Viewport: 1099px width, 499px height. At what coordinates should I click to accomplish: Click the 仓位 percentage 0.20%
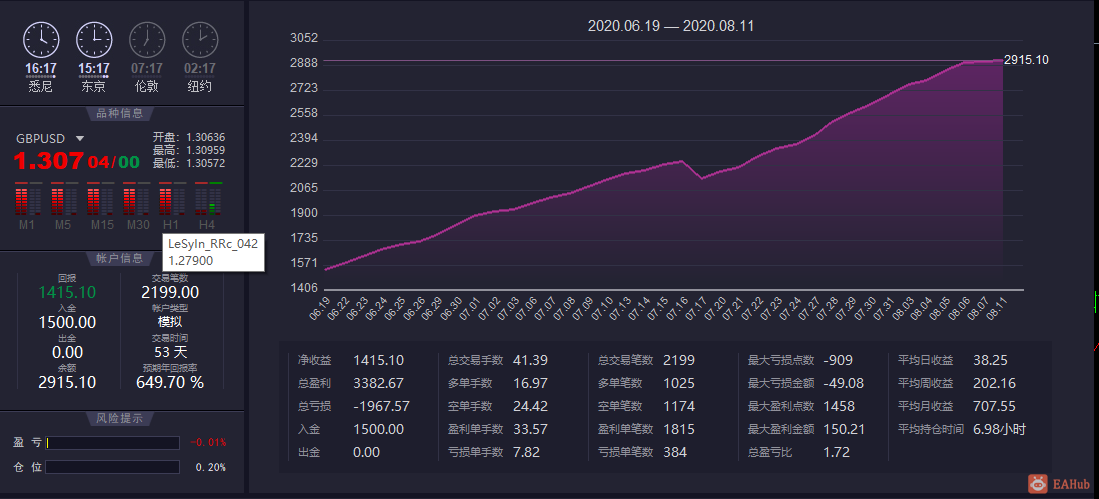click(x=210, y=467)
